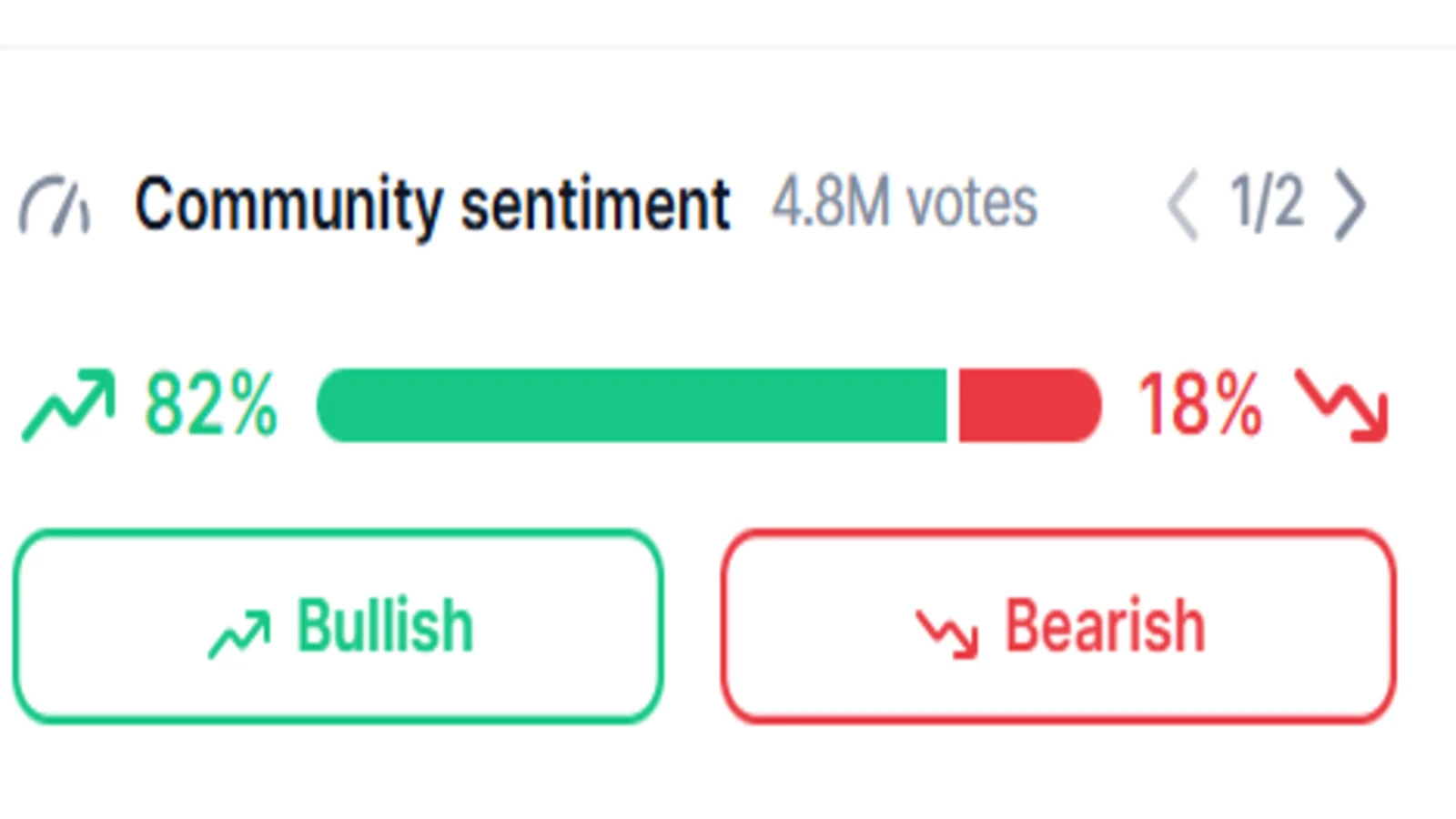The width and height of the screenshot is (1456, 819).
Task: Select the 18% bearish percentage label
Action: (x=1200, y=405)
